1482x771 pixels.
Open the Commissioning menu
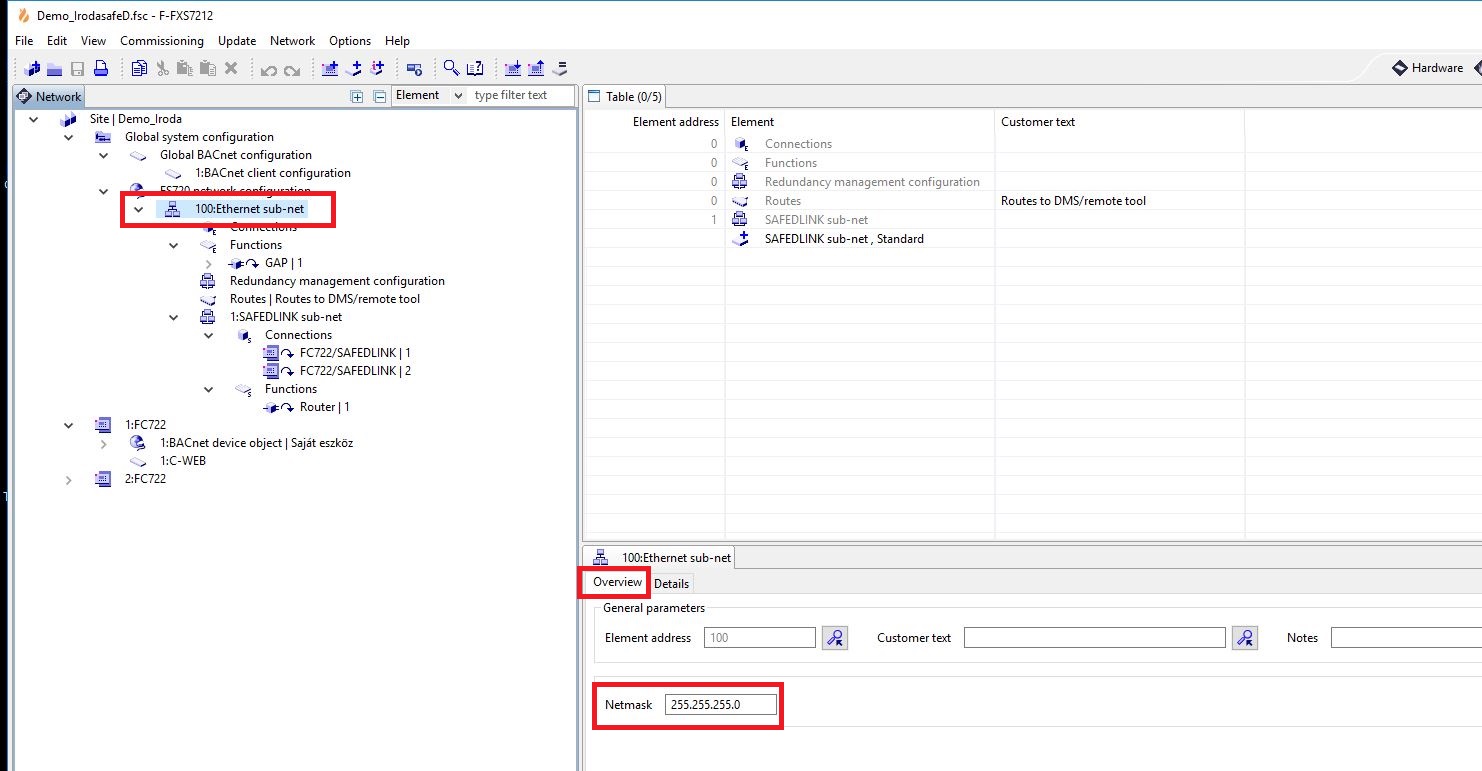pyautogui.click(x=161, y=41)
